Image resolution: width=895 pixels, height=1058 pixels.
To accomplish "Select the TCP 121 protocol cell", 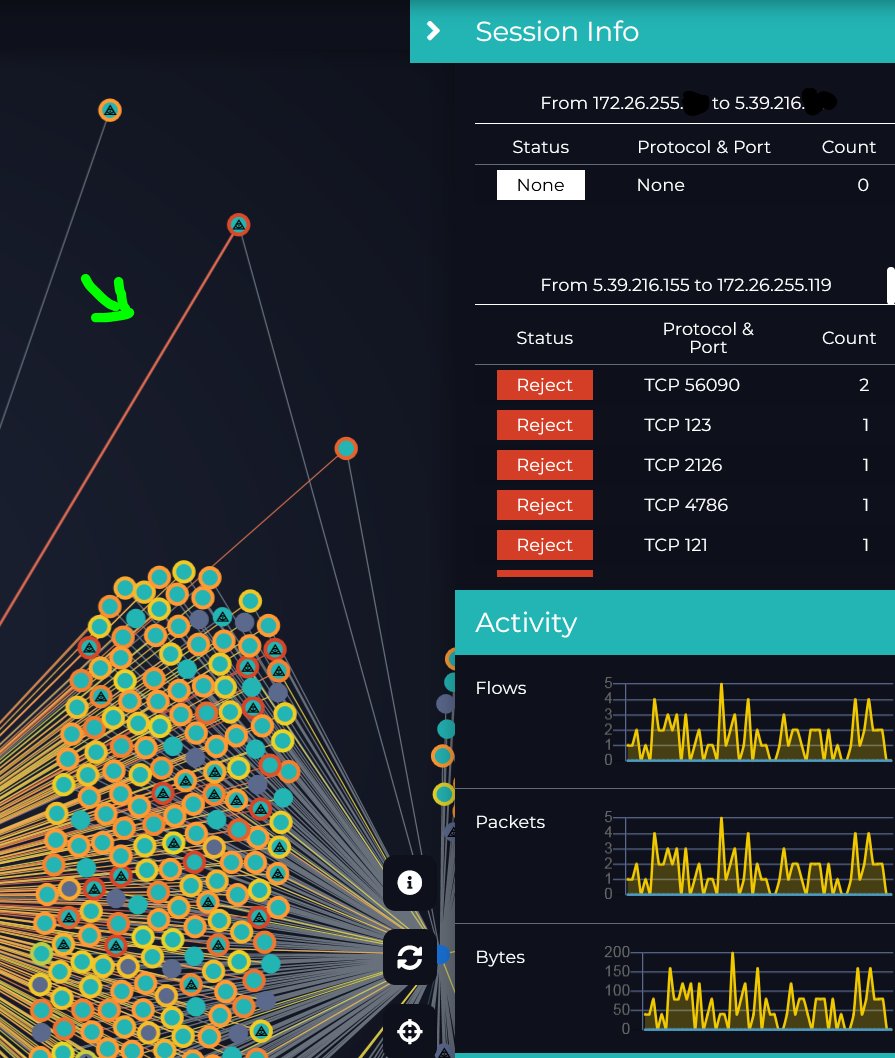I will pyautogui.click(x=675, y=545).
